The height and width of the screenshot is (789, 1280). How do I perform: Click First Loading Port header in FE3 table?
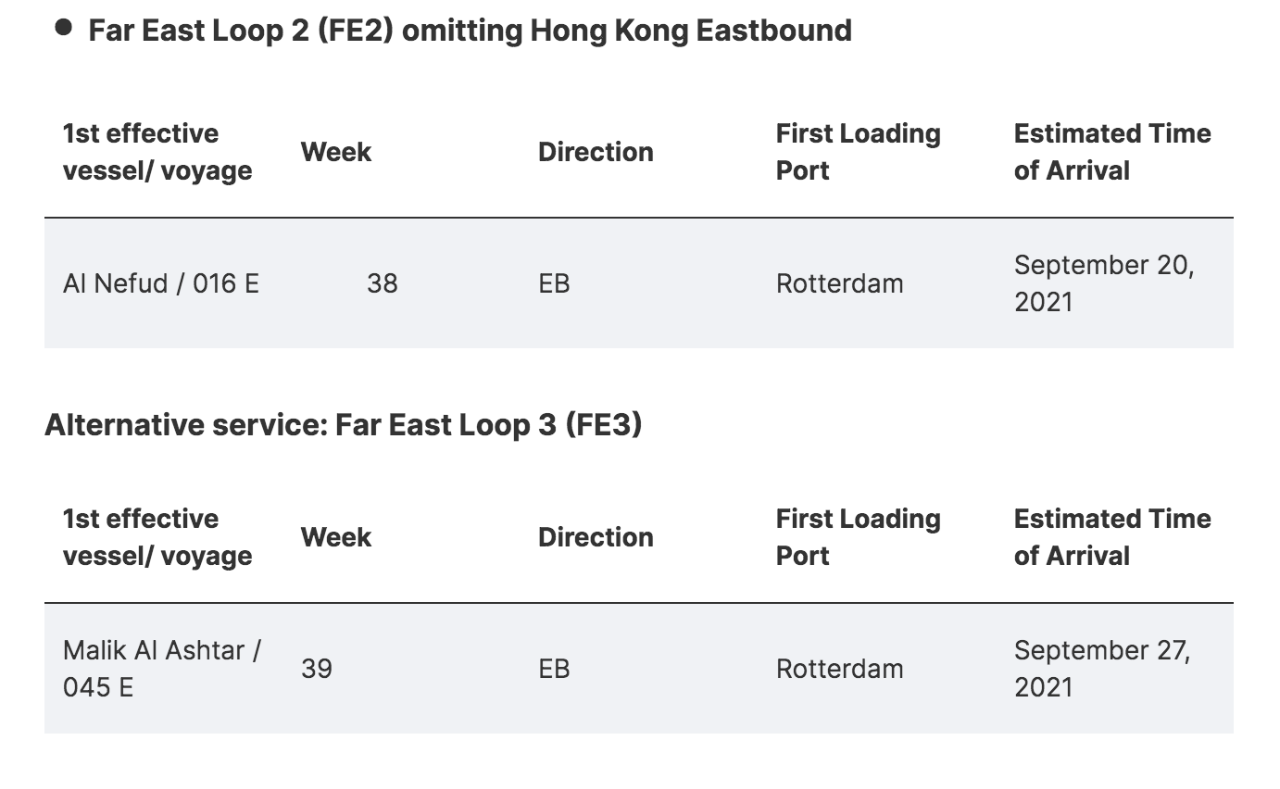[x=857, y=537]
